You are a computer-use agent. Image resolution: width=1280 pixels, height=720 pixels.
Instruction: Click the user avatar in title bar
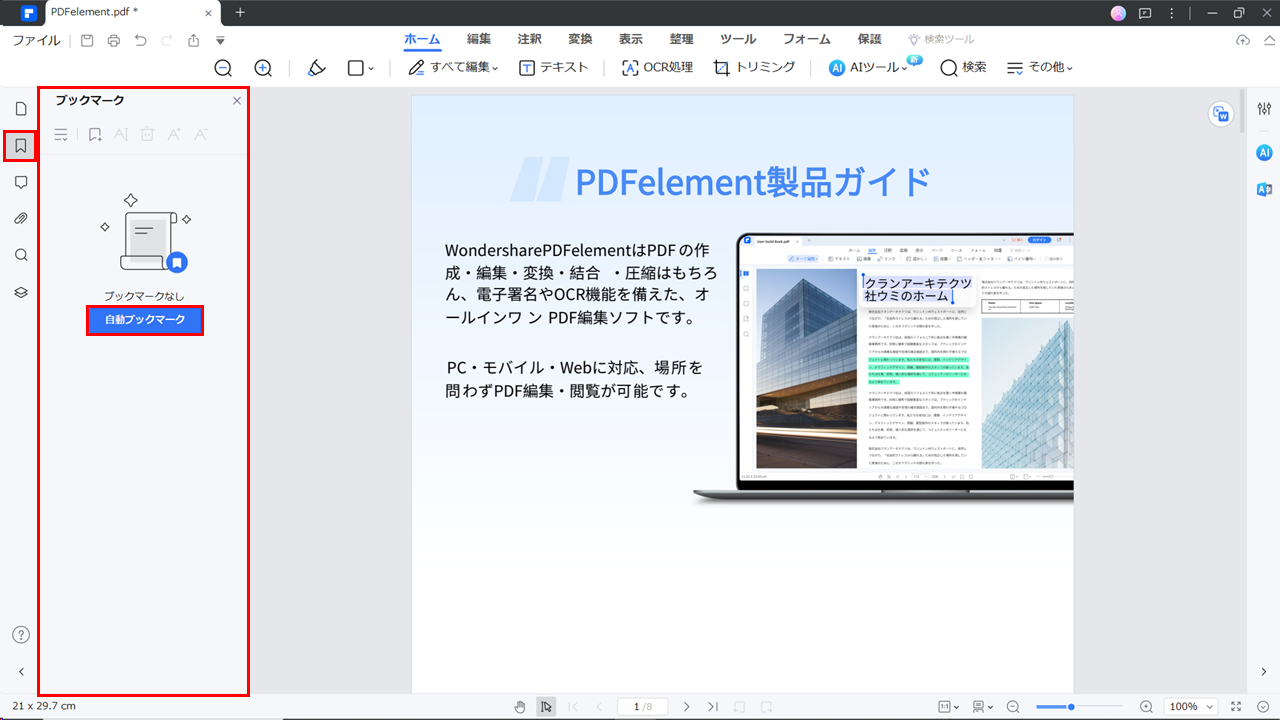click(x=1118, y=13)
